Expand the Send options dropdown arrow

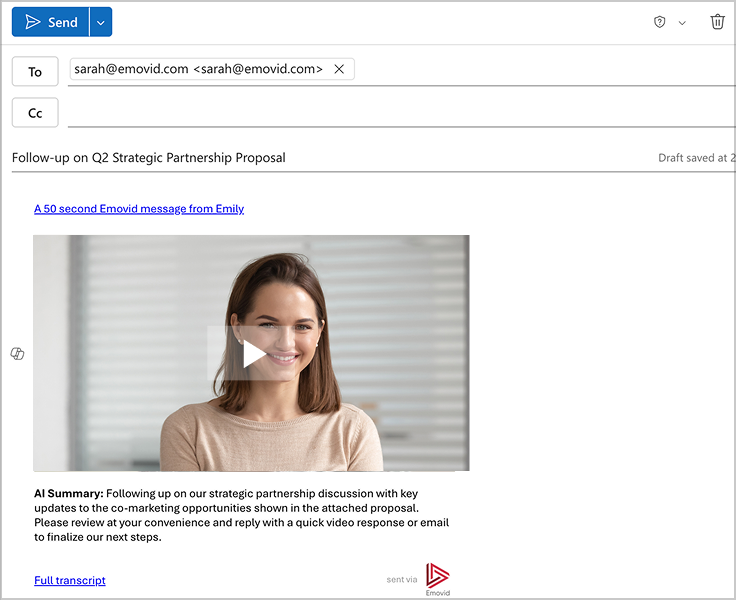pyautogui.click(x=101, y=22)
